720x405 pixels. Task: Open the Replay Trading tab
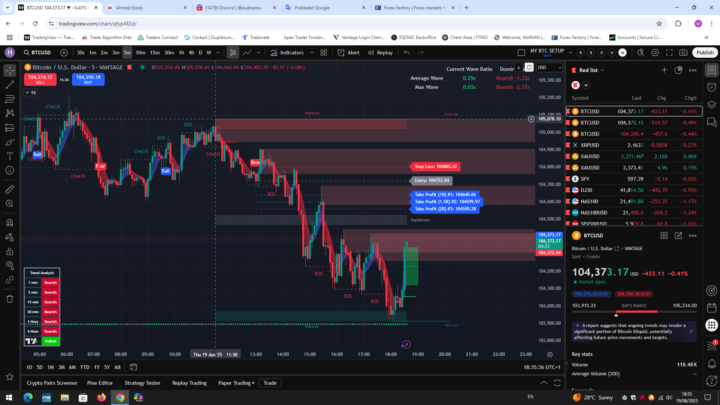[189, 383]
